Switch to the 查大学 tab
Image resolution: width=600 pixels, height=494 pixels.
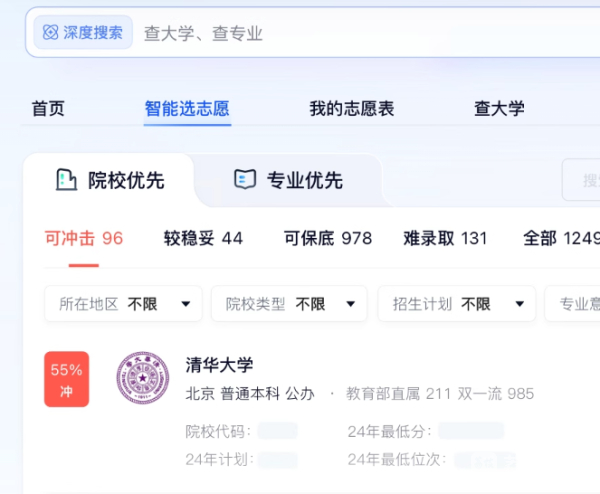pos(499,109)
